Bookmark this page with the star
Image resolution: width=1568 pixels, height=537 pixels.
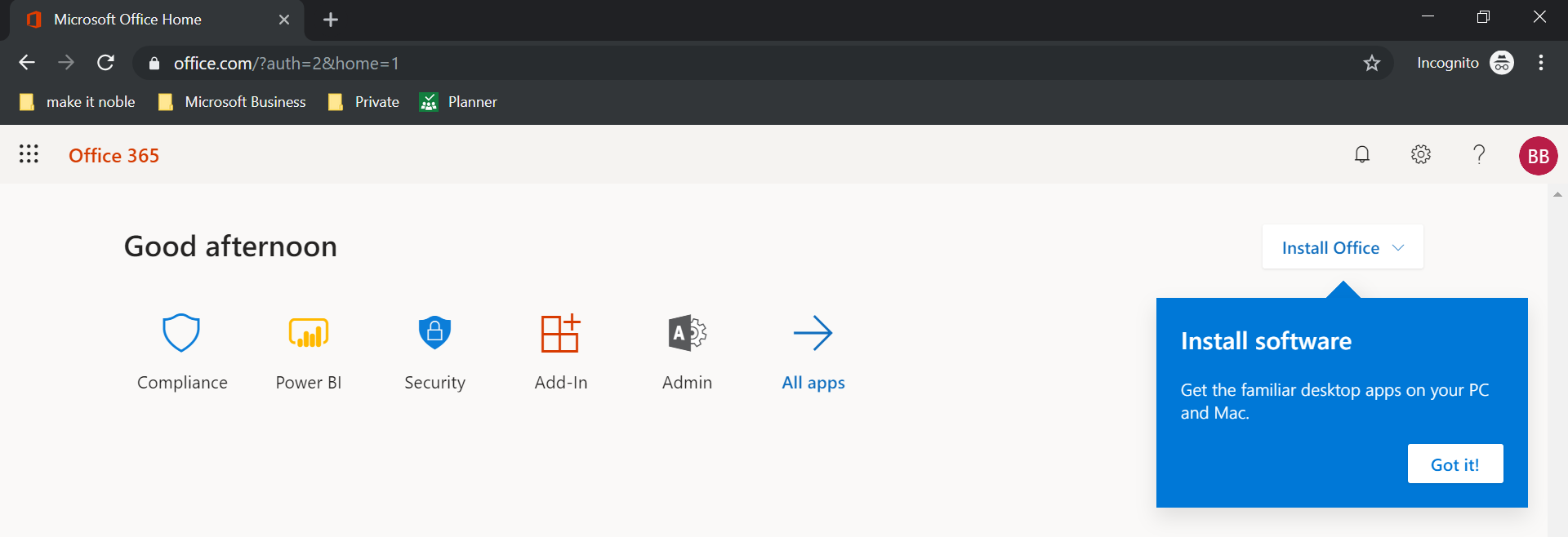click(x=1372, y=63)
